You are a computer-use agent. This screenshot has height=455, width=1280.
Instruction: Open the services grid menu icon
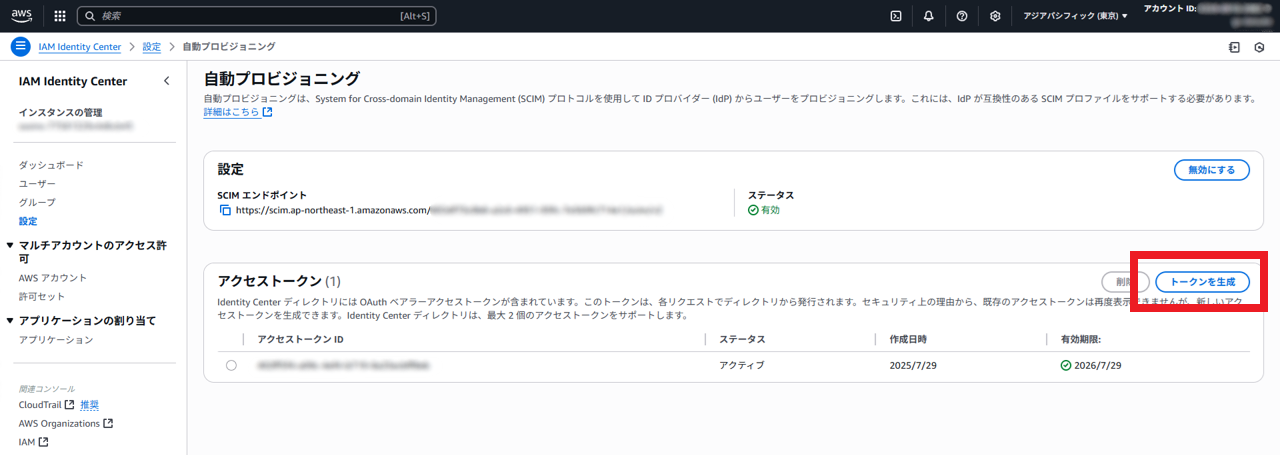point(60,16)
